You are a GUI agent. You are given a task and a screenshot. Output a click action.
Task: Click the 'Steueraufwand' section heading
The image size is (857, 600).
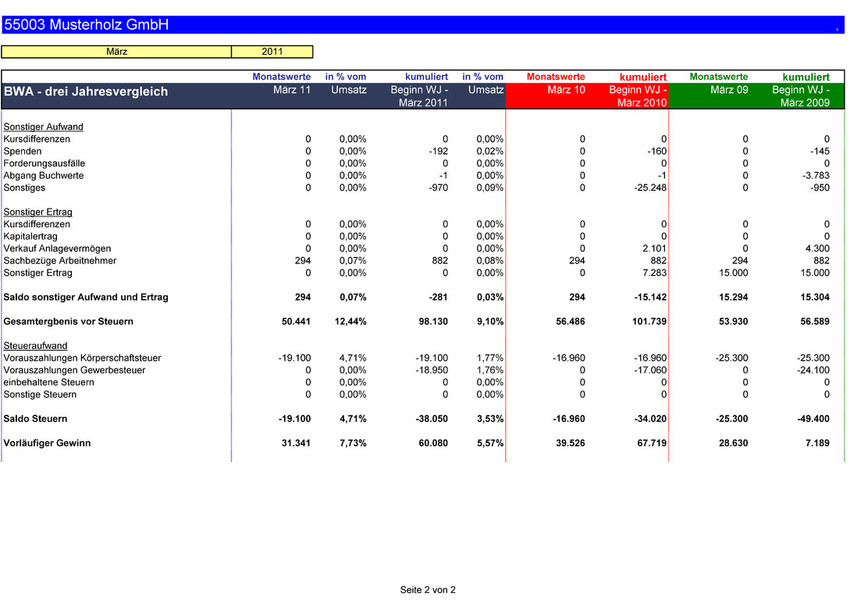pos(36,346)
